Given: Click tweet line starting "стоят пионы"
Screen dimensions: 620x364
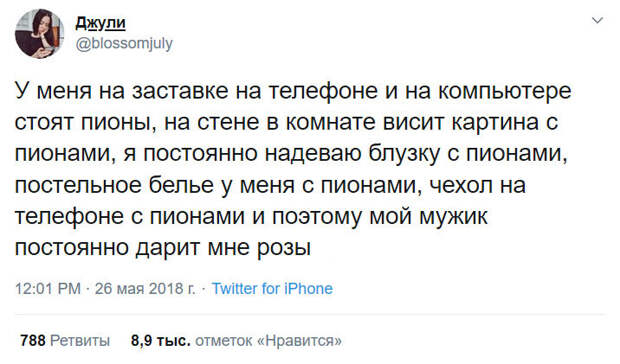Looking at the screenshot, I should click(x=286, y=122).
